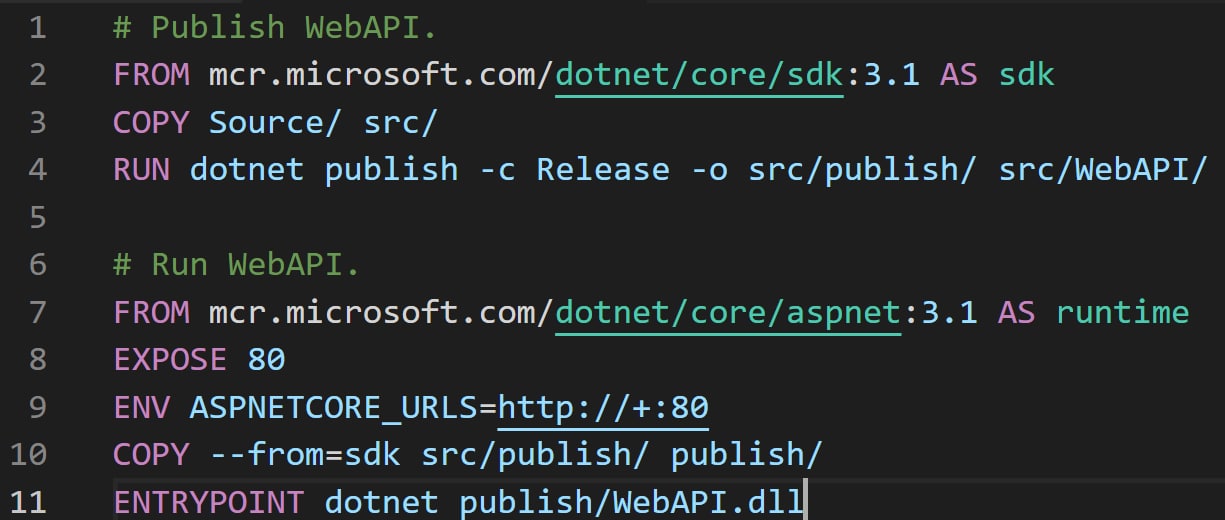Click 'publish/WebAPI.dll' on the last line

[x=632, y=502]
